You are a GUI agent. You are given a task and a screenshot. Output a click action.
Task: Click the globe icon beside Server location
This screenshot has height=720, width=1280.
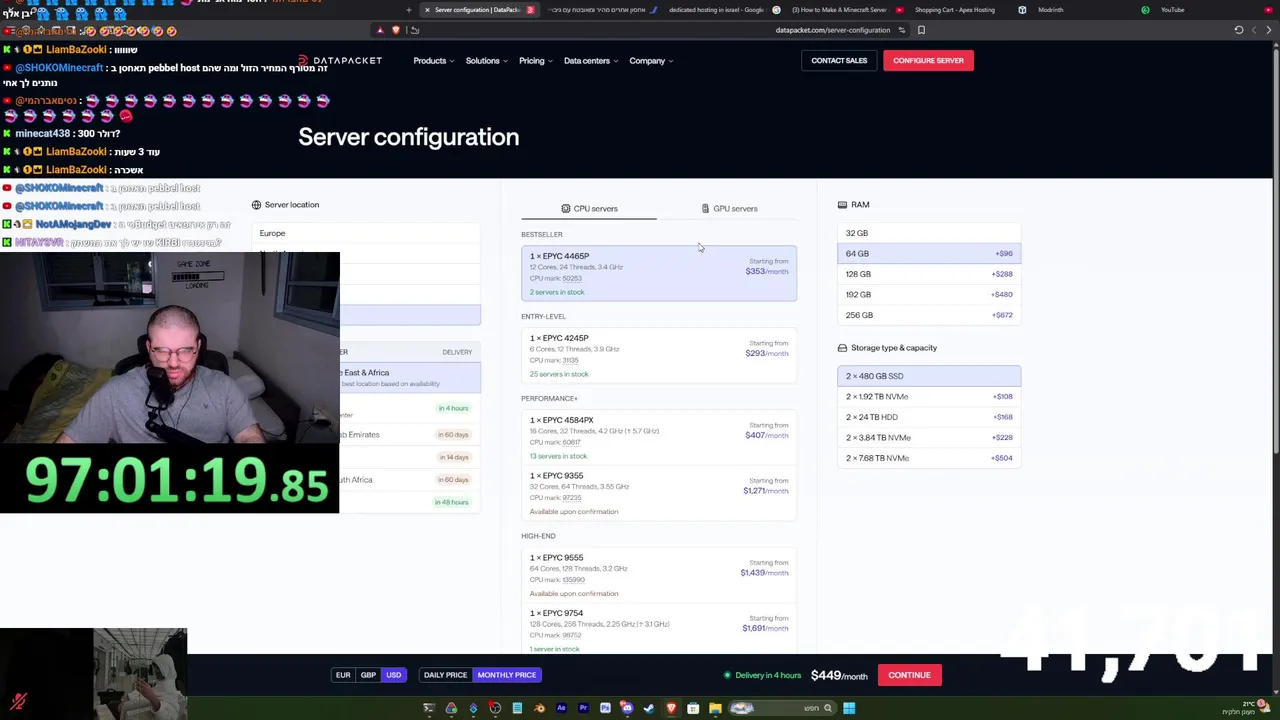pyautogui.click(x=256, y=205)
